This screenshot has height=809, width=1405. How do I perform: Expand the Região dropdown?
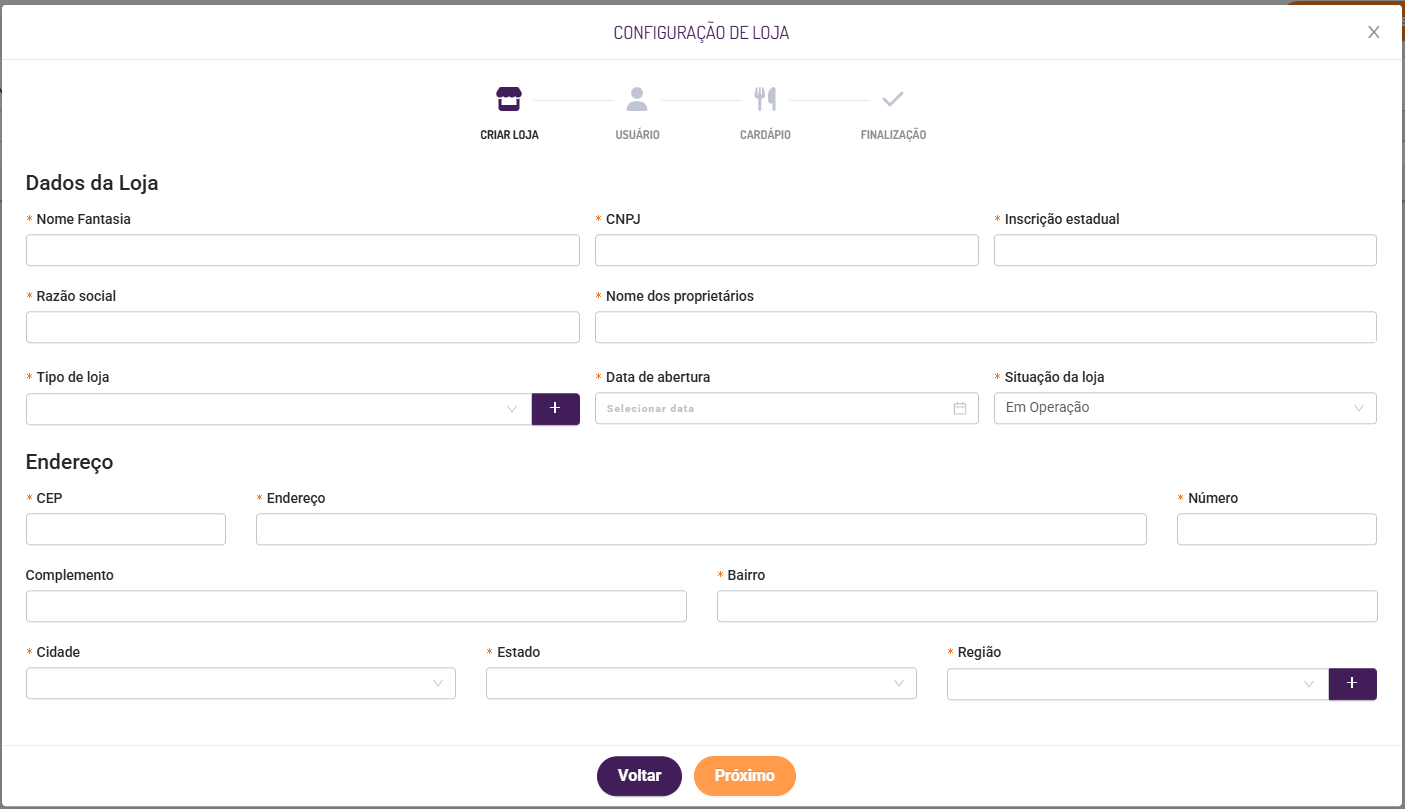tap(1137, 684)
